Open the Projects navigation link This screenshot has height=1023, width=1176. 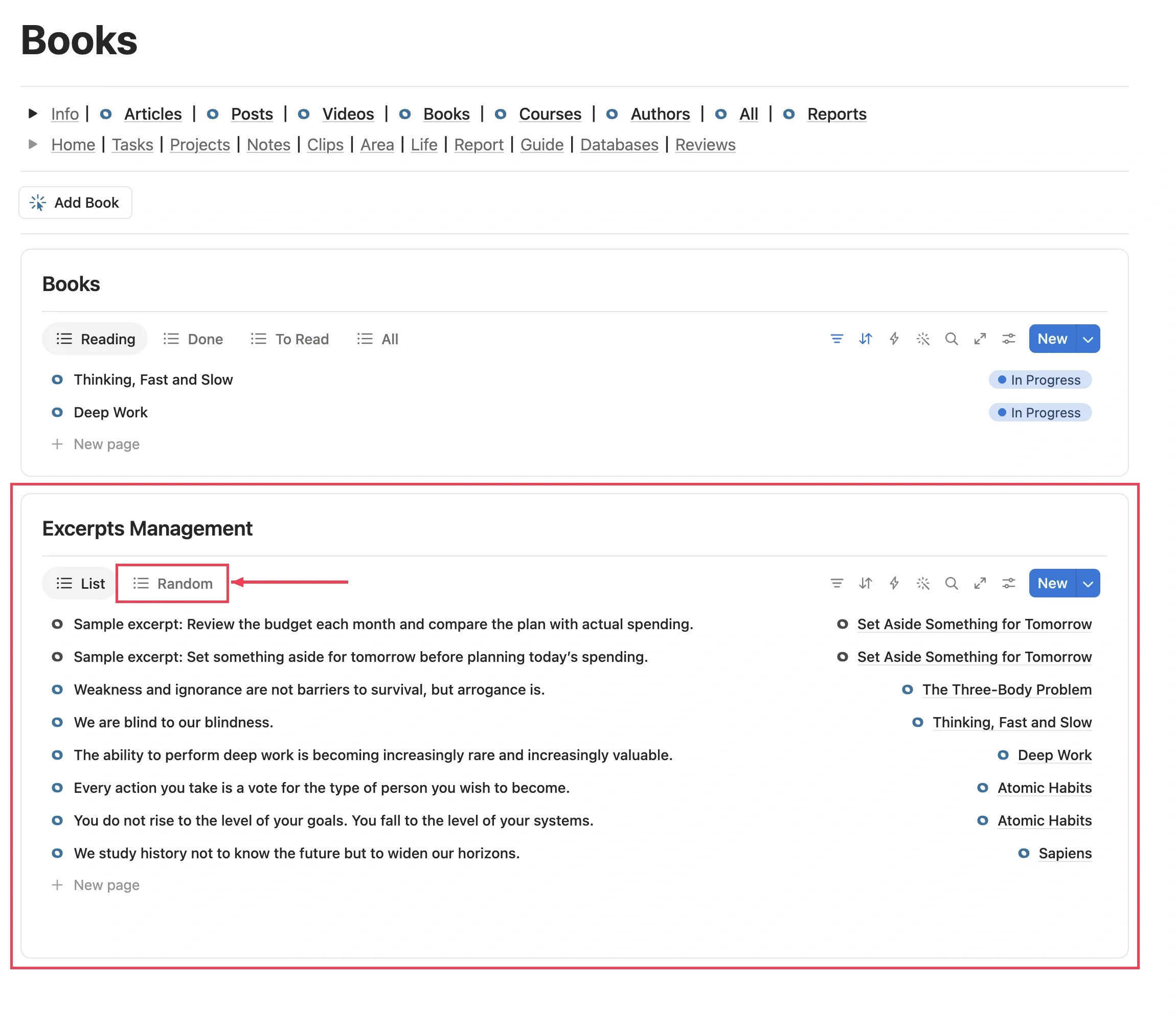[x=200, y=145]
